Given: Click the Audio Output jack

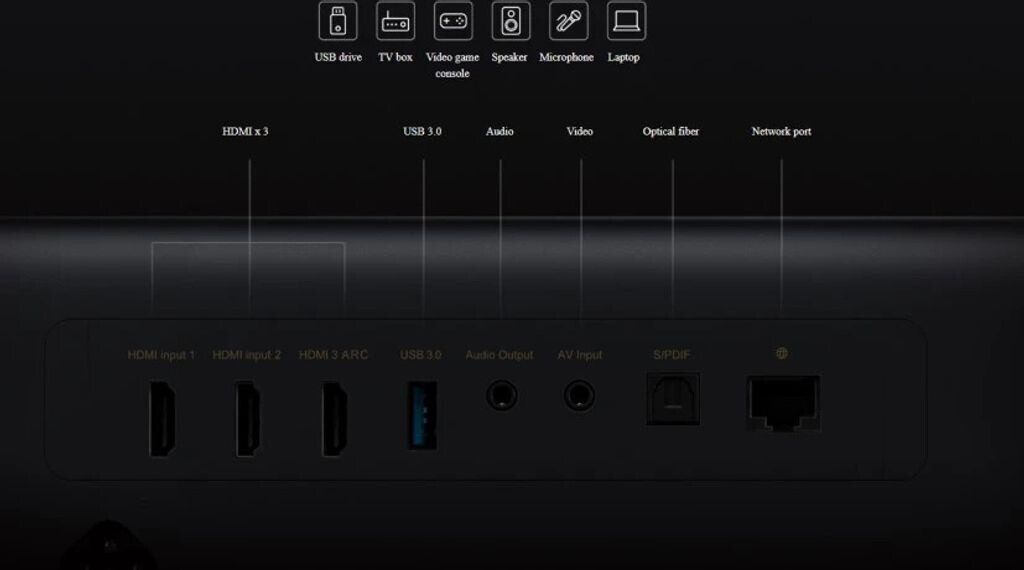Looking at the screenshot, I should [501, 396].
